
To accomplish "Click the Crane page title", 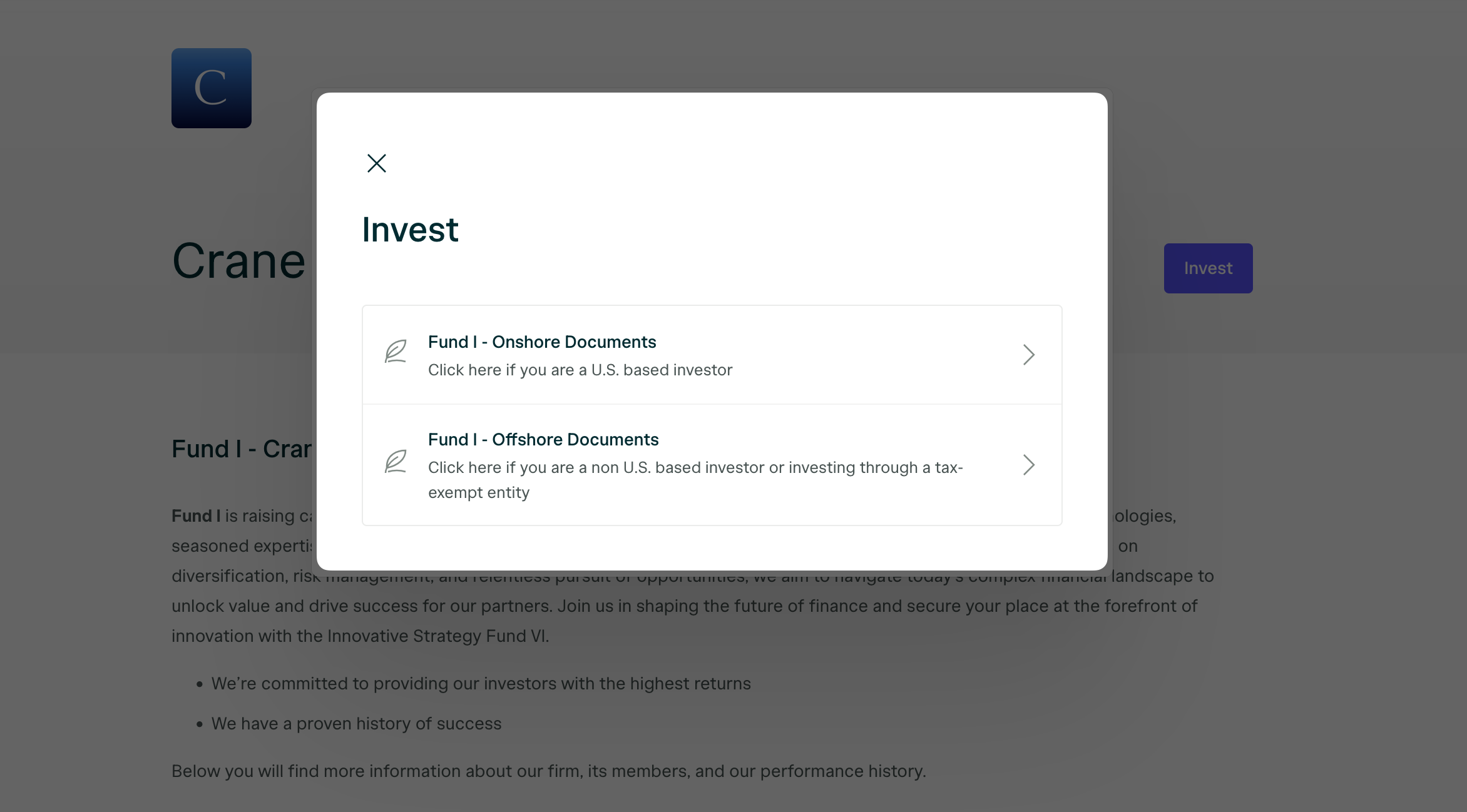I will pyautogui.click(x=238, y=260).
